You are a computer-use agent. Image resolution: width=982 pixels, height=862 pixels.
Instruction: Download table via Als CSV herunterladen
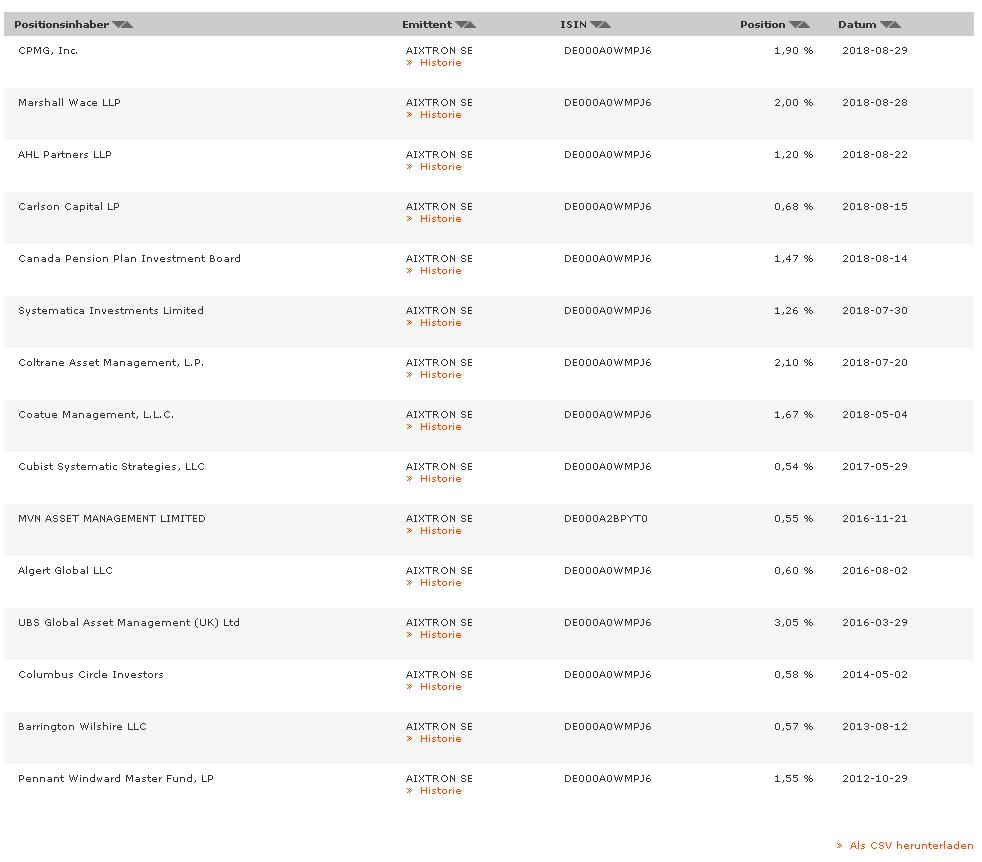(910, 846)
